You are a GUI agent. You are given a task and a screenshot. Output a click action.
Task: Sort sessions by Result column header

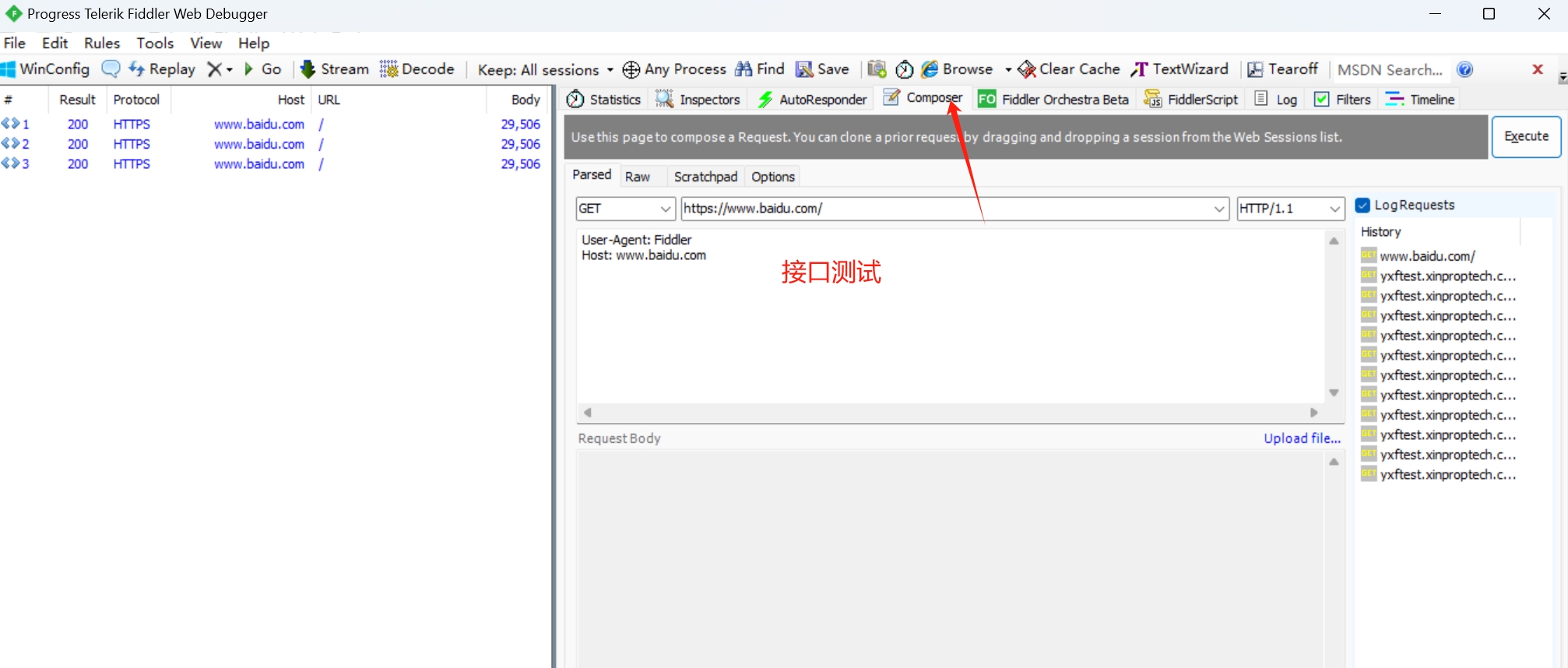click(77, 100)
